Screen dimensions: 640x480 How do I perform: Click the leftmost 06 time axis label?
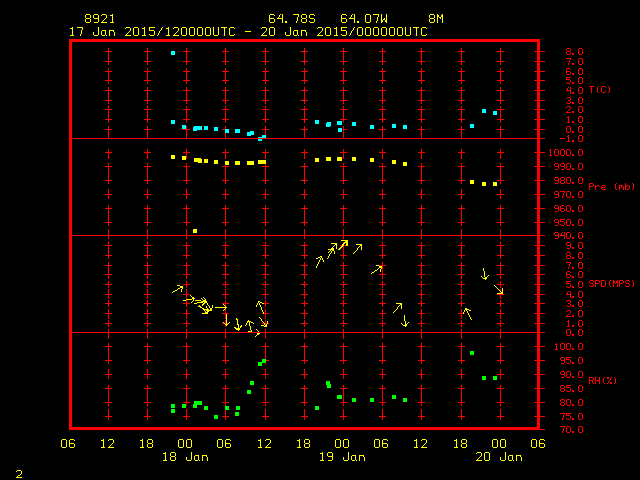[68, 443]
